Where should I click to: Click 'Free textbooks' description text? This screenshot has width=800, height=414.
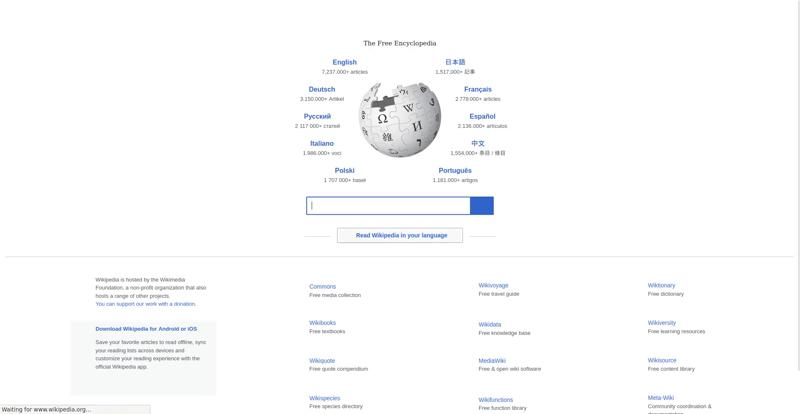pyautogui.click(x=327, y=331)
